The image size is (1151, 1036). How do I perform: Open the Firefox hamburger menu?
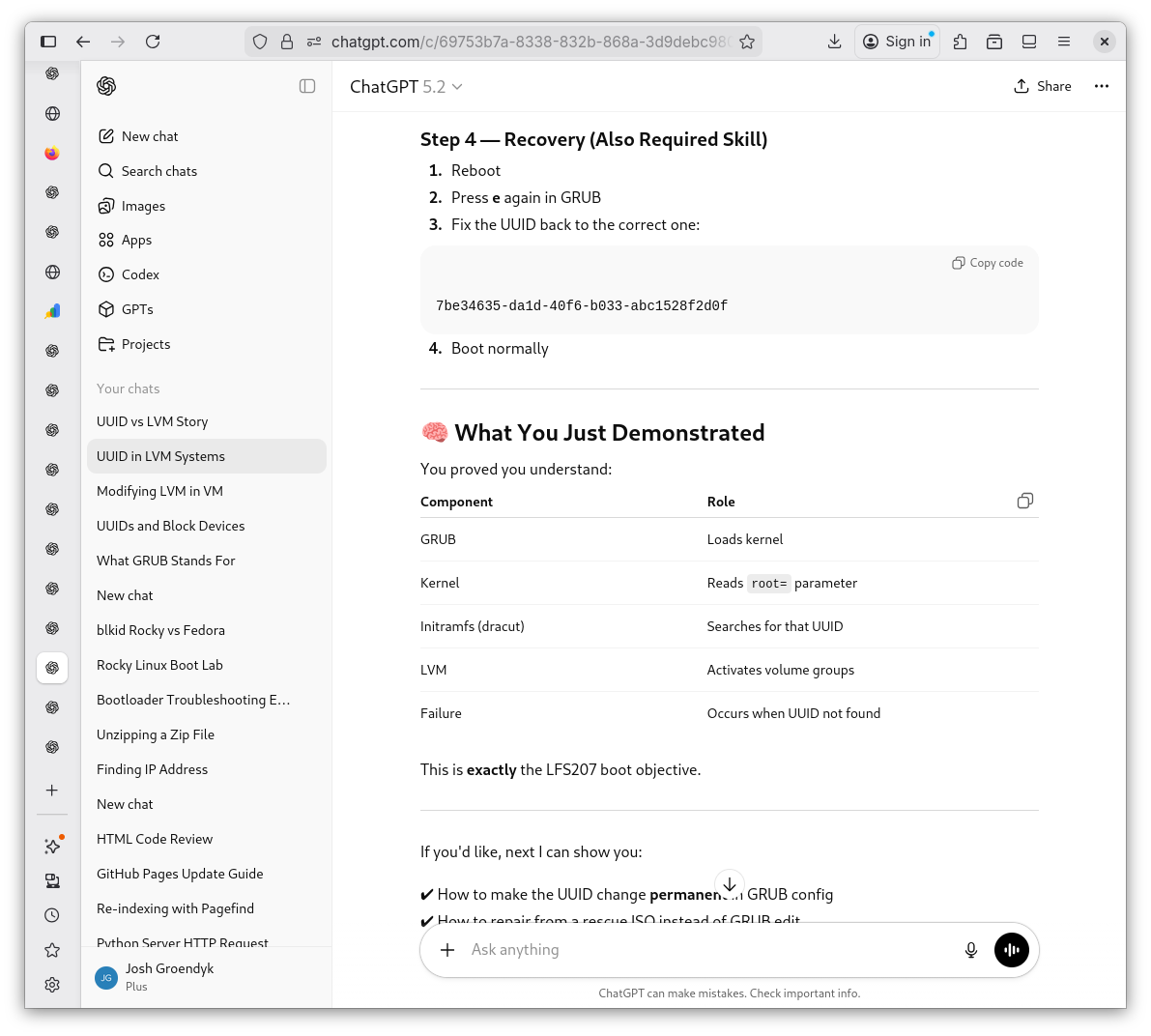tap(1064, 42)
